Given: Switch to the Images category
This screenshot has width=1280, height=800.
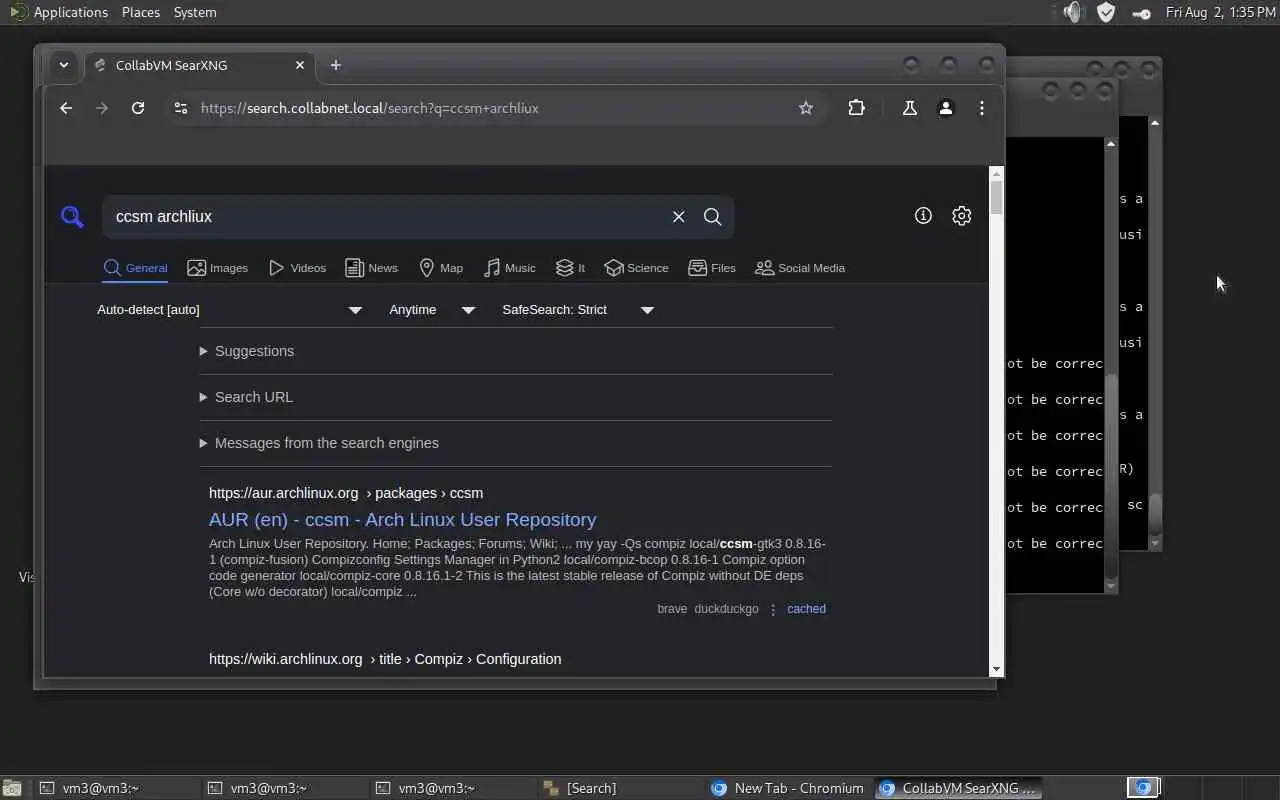Looking at the screenshot, I should point(218,268).
